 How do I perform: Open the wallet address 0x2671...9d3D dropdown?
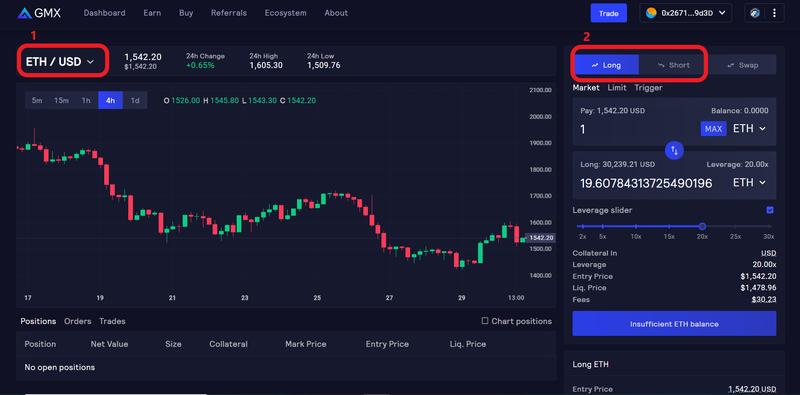[x=685, y=13]
